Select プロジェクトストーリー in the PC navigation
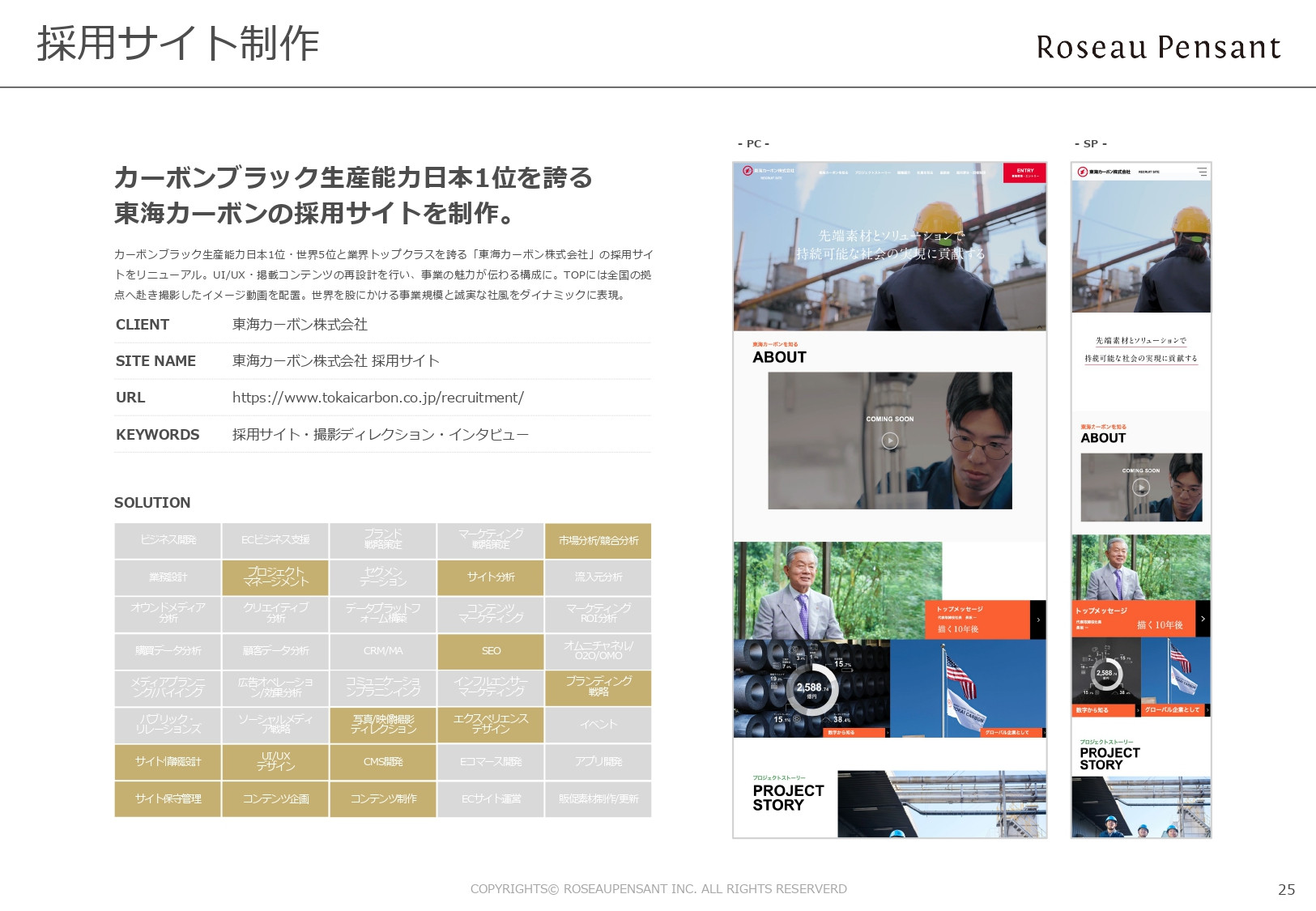1316x911 pixels. (872, 172)
